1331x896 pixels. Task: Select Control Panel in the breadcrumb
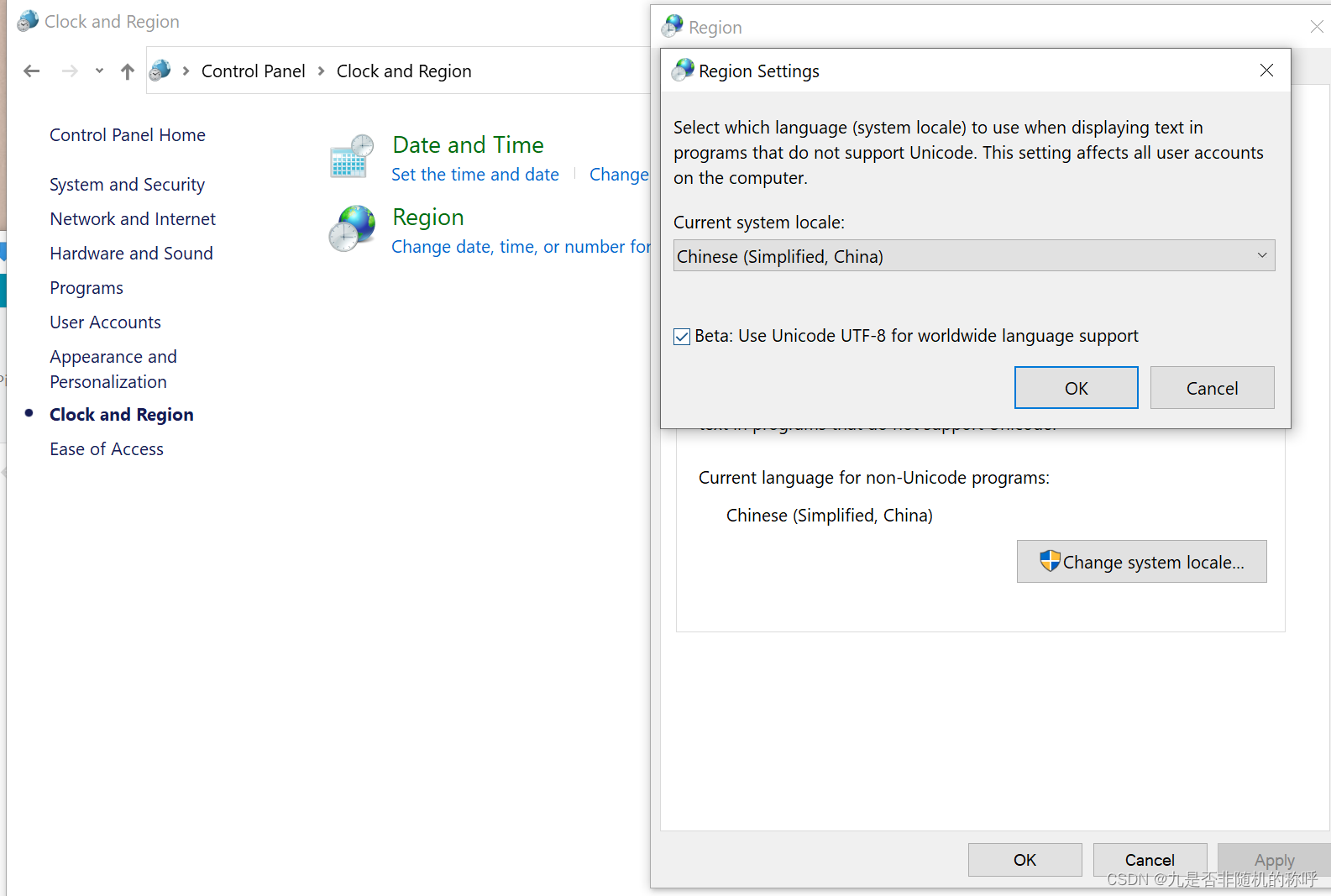[x=253, y=71]
